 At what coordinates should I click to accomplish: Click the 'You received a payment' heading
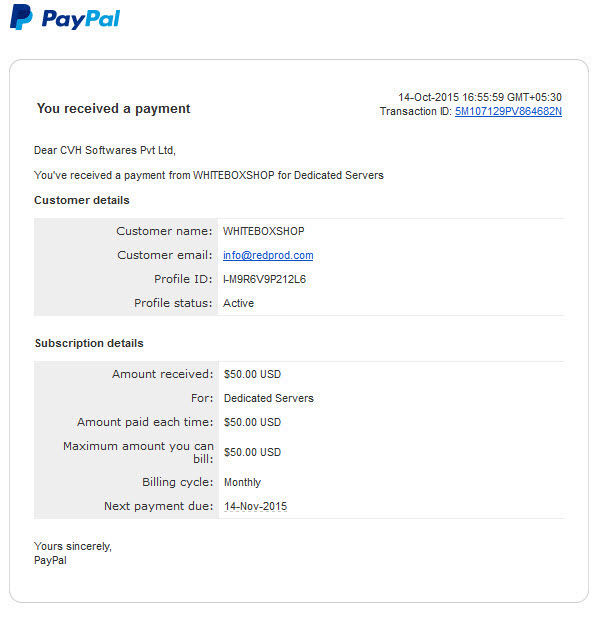(x=113, y=108)
